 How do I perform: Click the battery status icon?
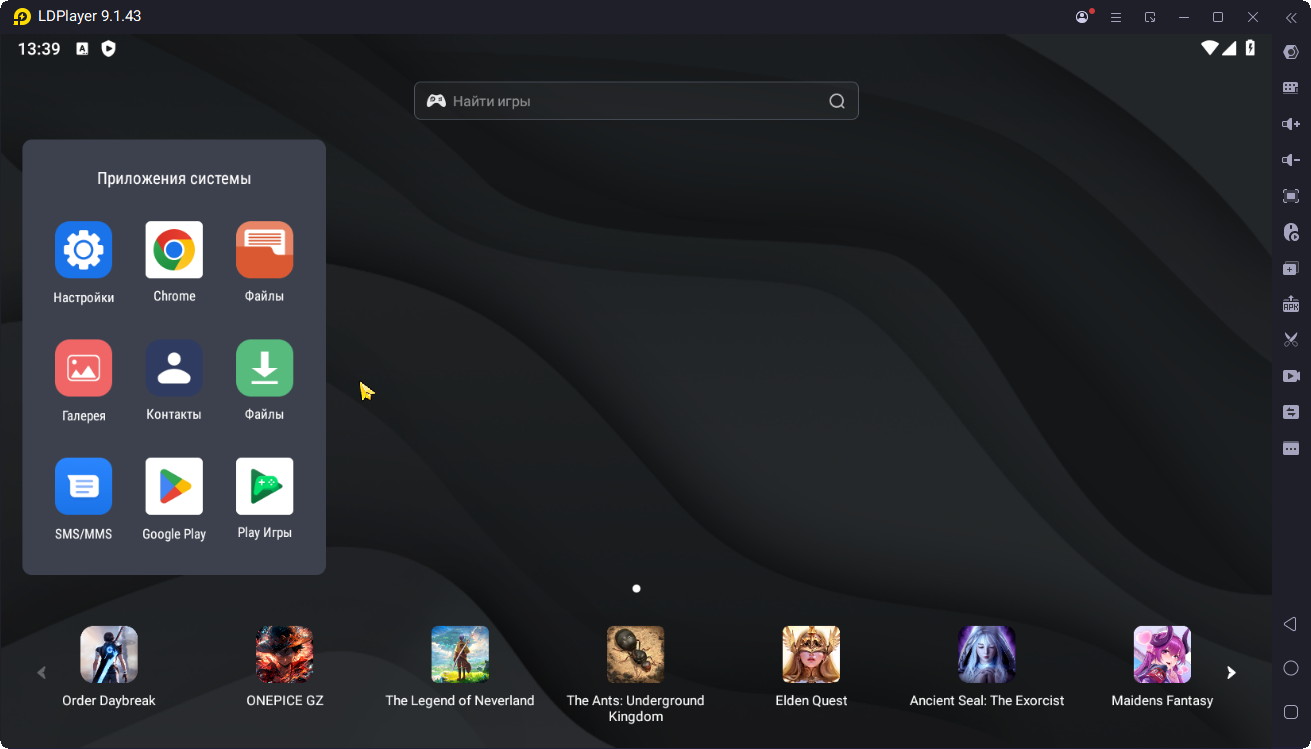coord(1250,48)
